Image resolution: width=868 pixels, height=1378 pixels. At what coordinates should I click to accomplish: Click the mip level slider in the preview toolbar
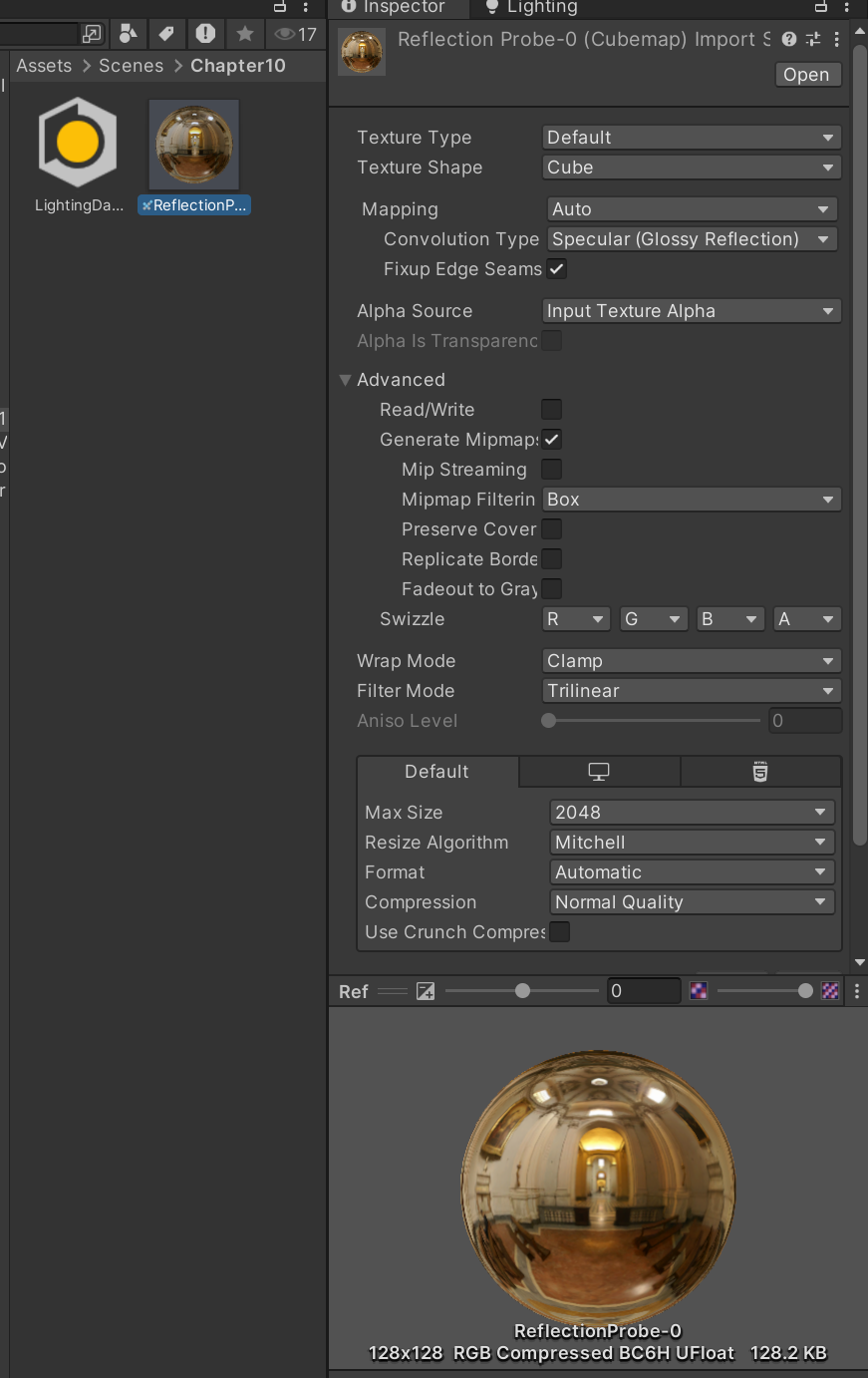764,991
